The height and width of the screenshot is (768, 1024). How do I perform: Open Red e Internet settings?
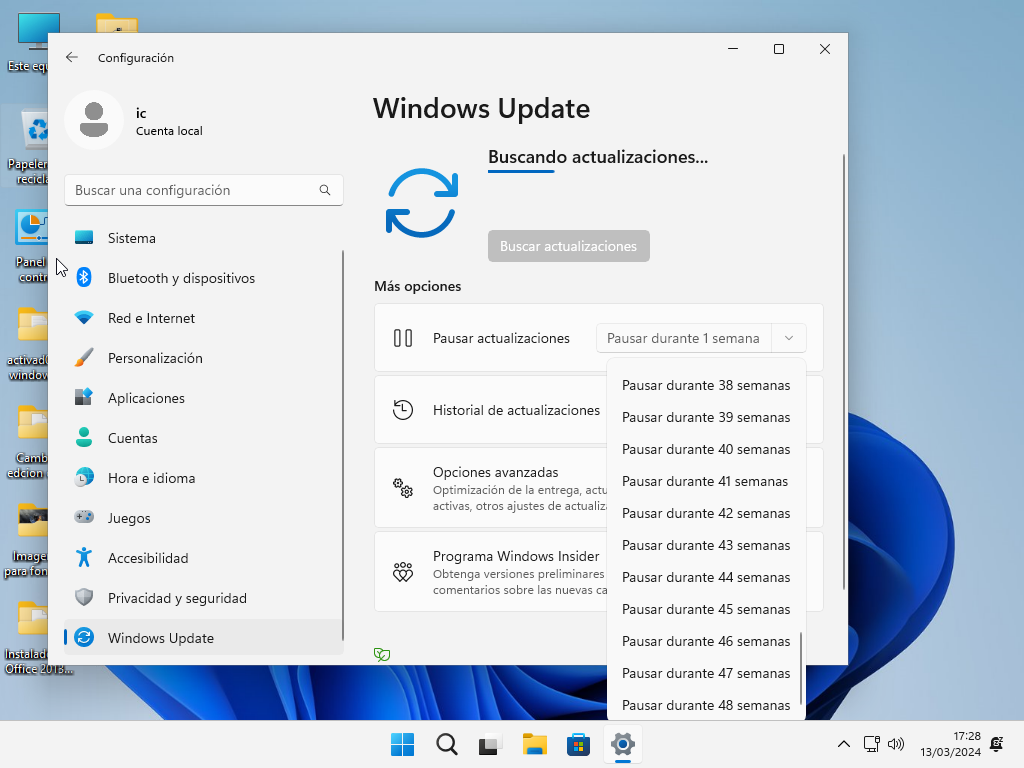coord(202,318)
